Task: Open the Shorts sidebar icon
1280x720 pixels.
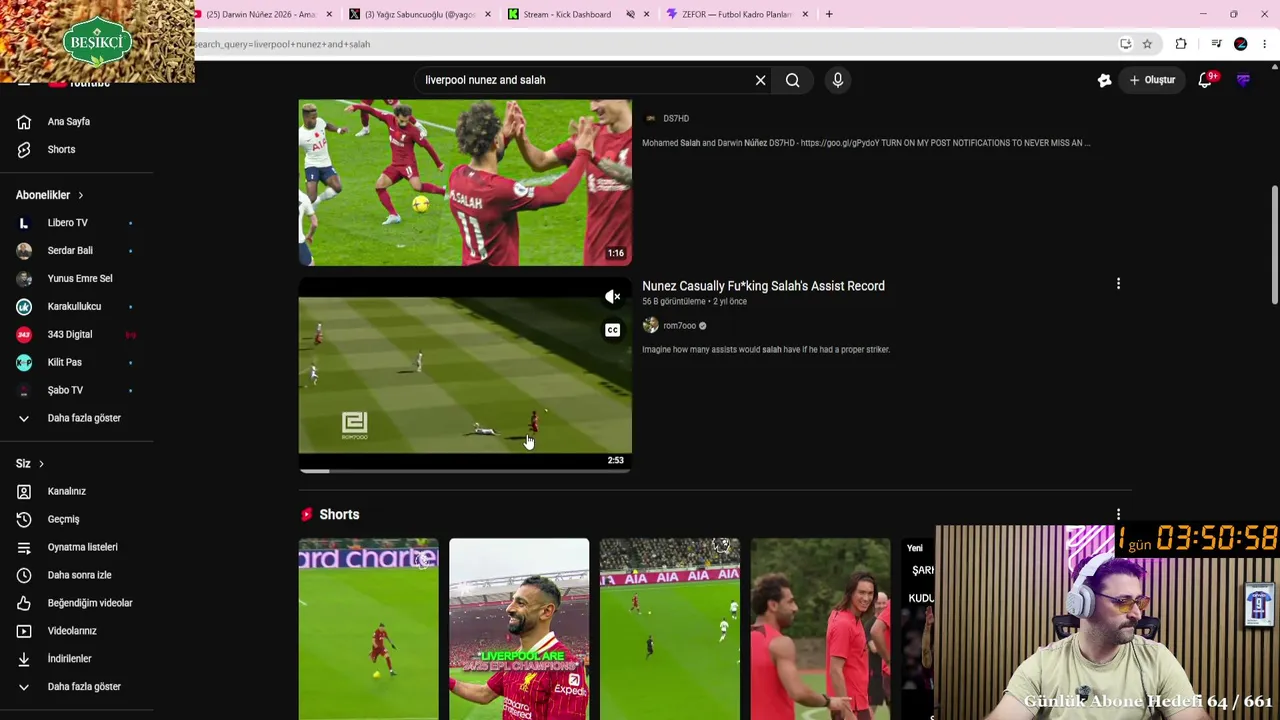Action: coord(24,150)
